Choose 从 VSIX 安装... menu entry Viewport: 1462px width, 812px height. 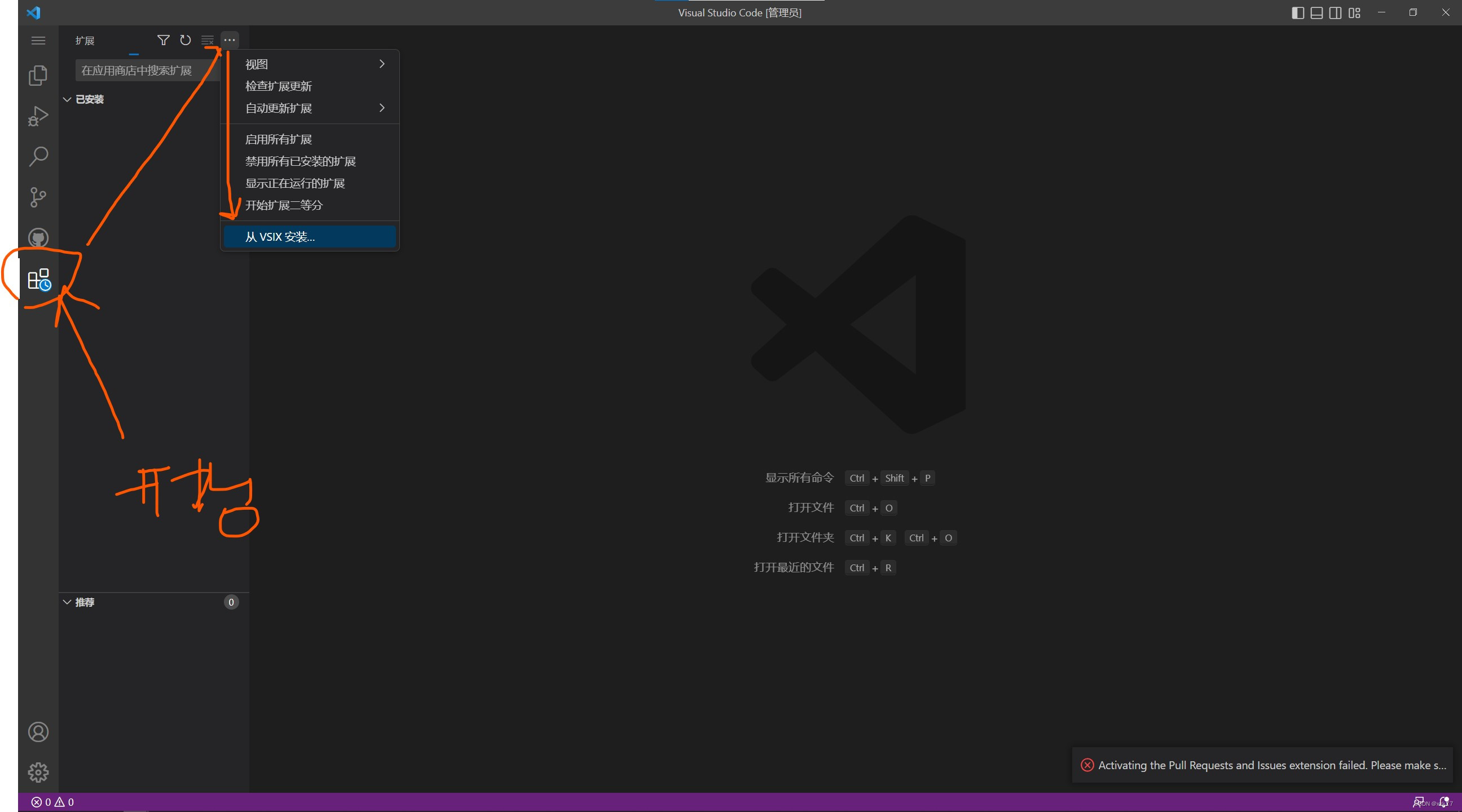(x=310, y=237)
